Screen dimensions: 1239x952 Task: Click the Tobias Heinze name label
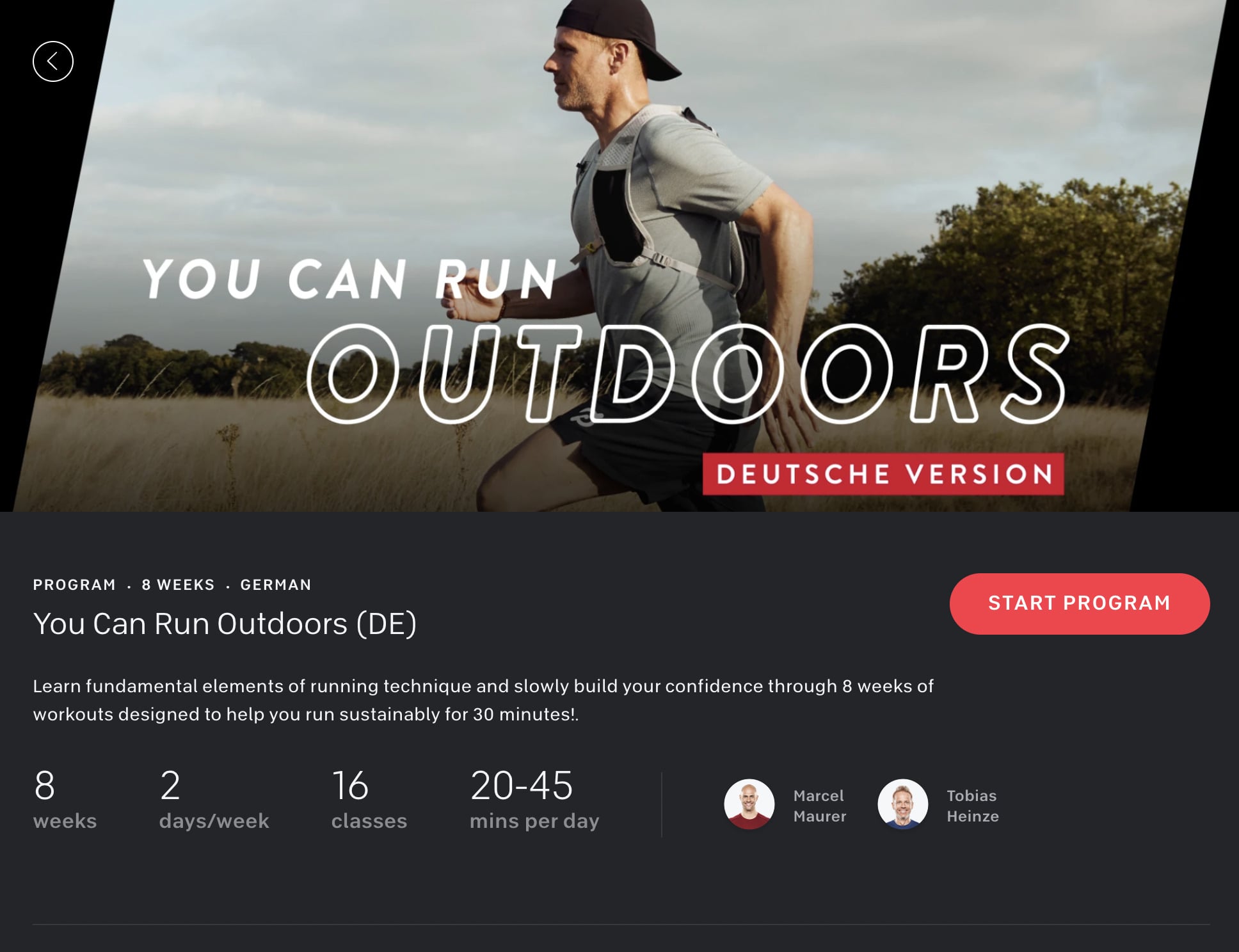[x=972, y=805]
